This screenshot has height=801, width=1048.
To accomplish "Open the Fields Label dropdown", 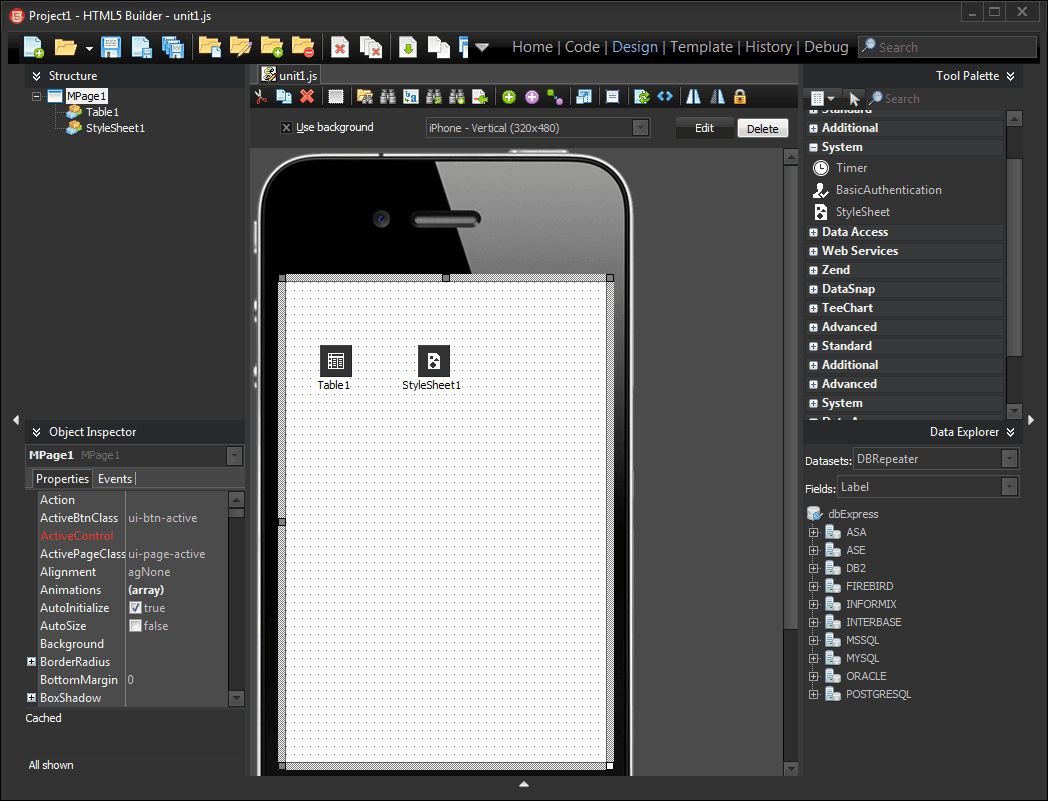I will point(1010,487).
